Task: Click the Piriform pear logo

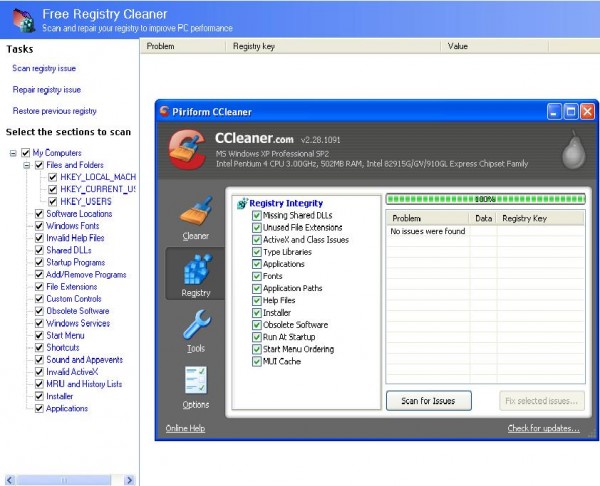Action: [574, 150]
